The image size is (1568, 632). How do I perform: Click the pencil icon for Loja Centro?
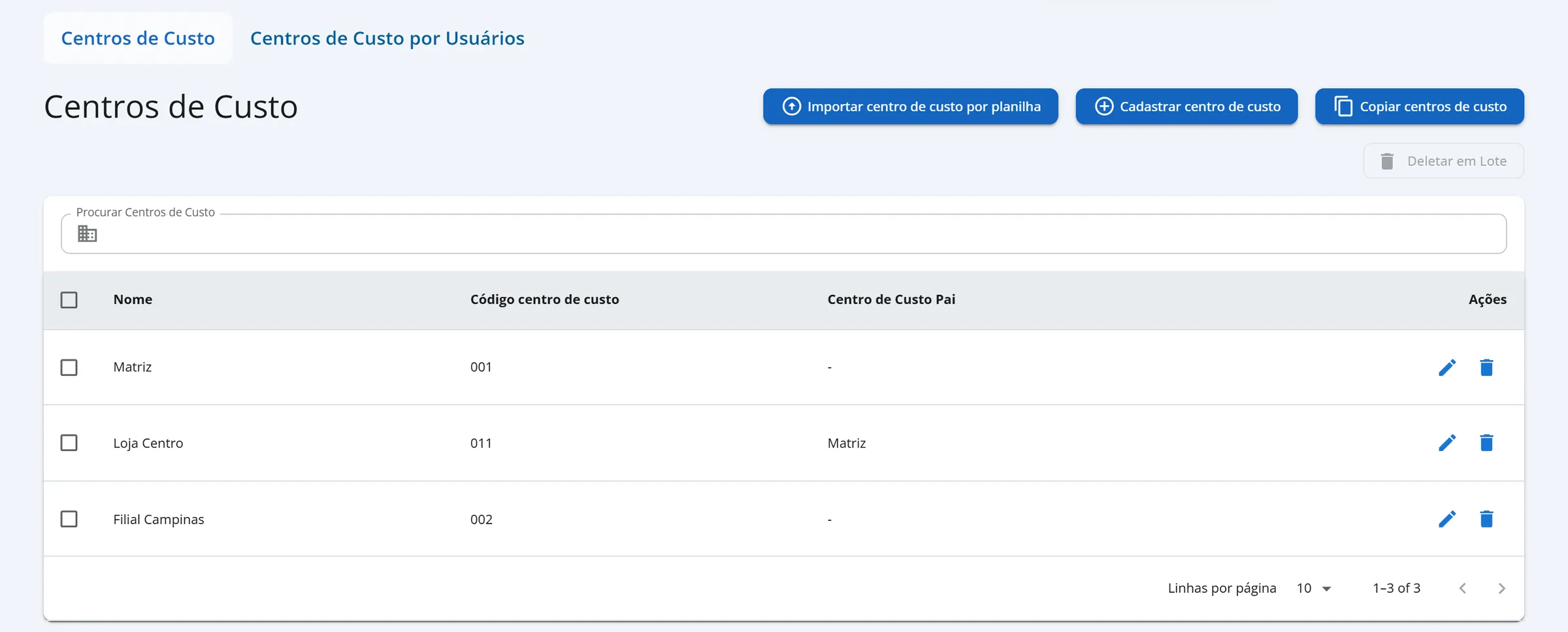coord(1447,443)
